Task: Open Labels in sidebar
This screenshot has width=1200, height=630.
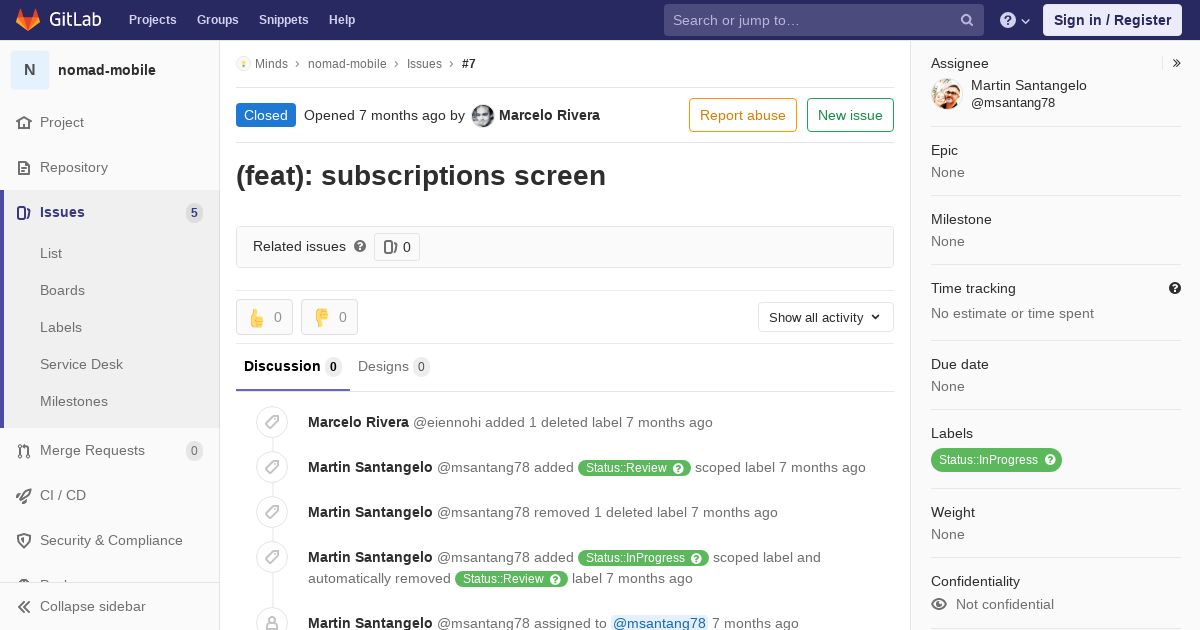Action: (61, 327)
